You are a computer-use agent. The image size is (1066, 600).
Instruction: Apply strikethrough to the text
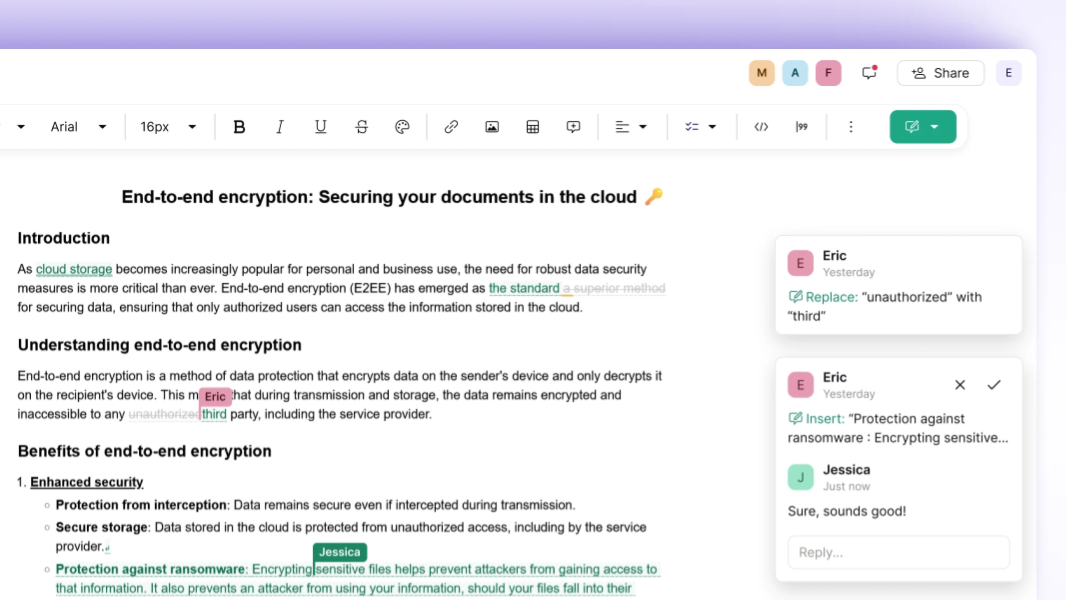[362, 127]
